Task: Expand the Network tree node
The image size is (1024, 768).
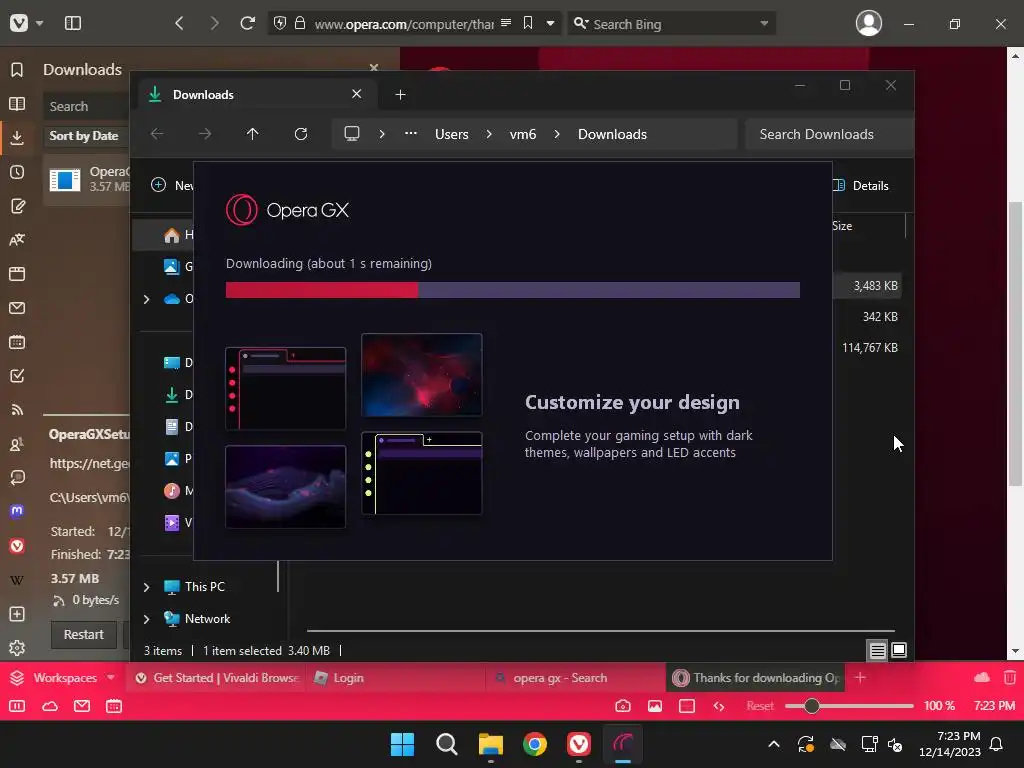Action: click(x=146, y=619)
